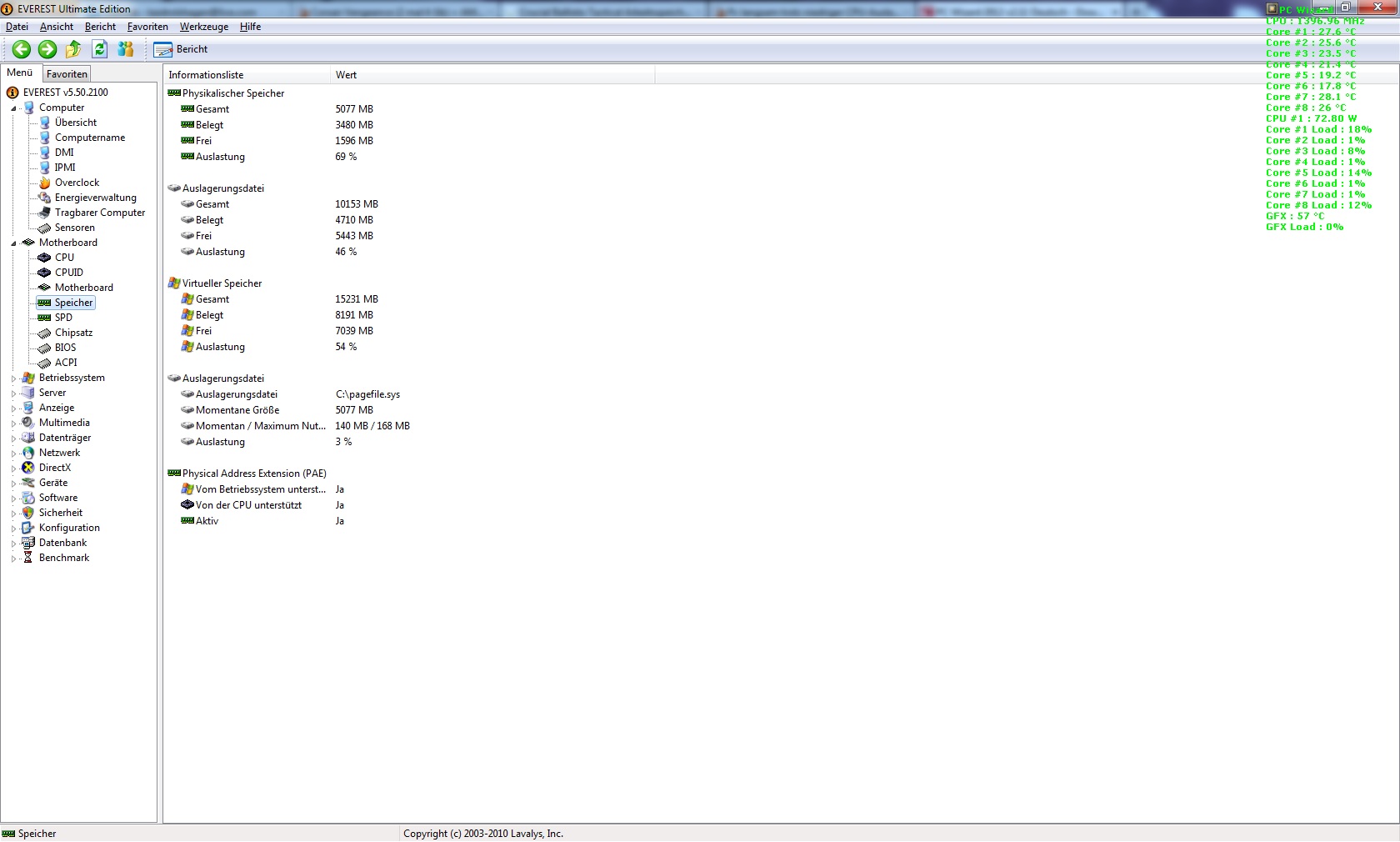Click the Copyright Lavalys status bar text
Screen dimensions: 1400x842
(x=483, y=834)
